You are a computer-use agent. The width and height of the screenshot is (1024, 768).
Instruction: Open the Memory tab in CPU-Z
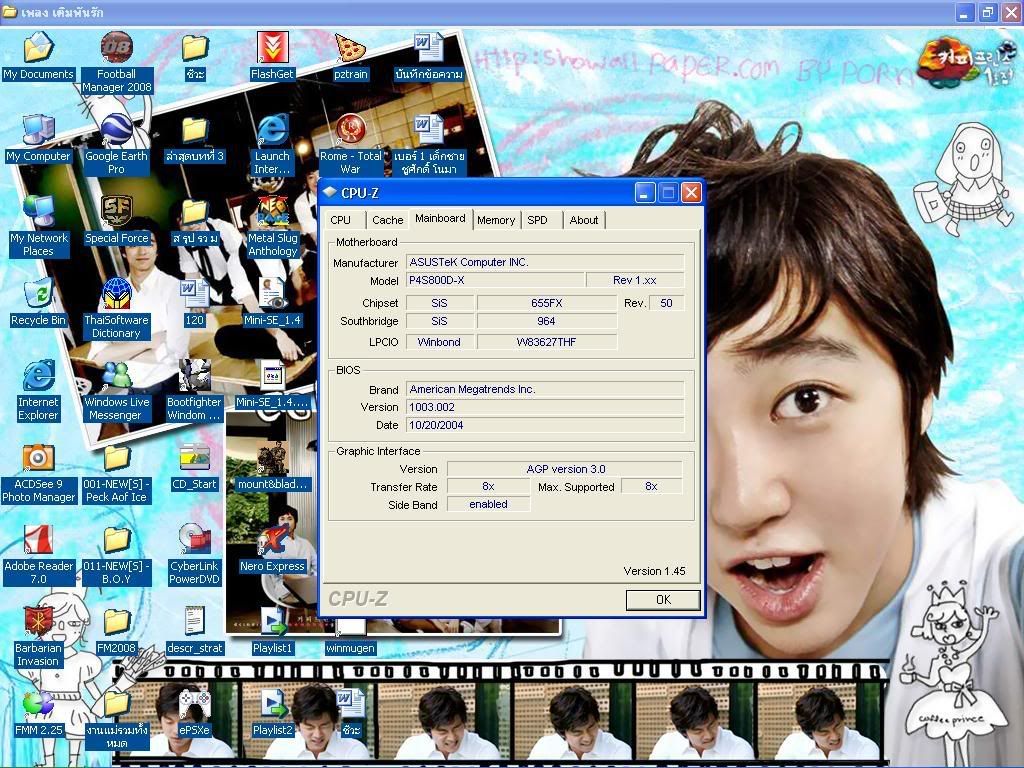click(496, 220)
